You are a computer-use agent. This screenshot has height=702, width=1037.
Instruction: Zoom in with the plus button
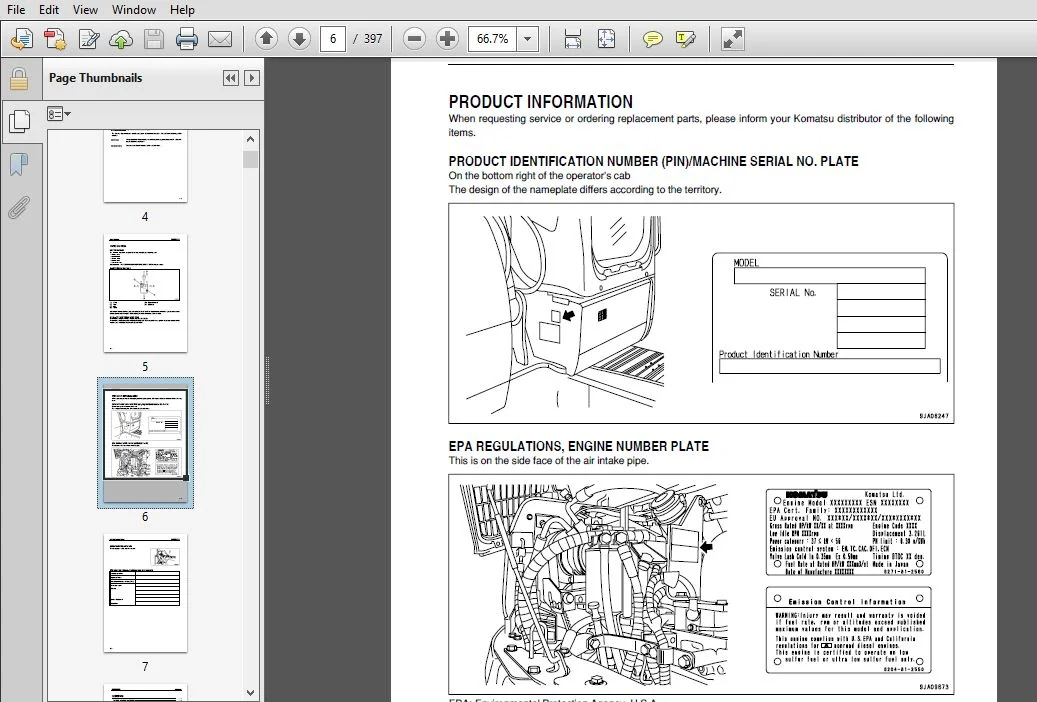coord(448,39)
